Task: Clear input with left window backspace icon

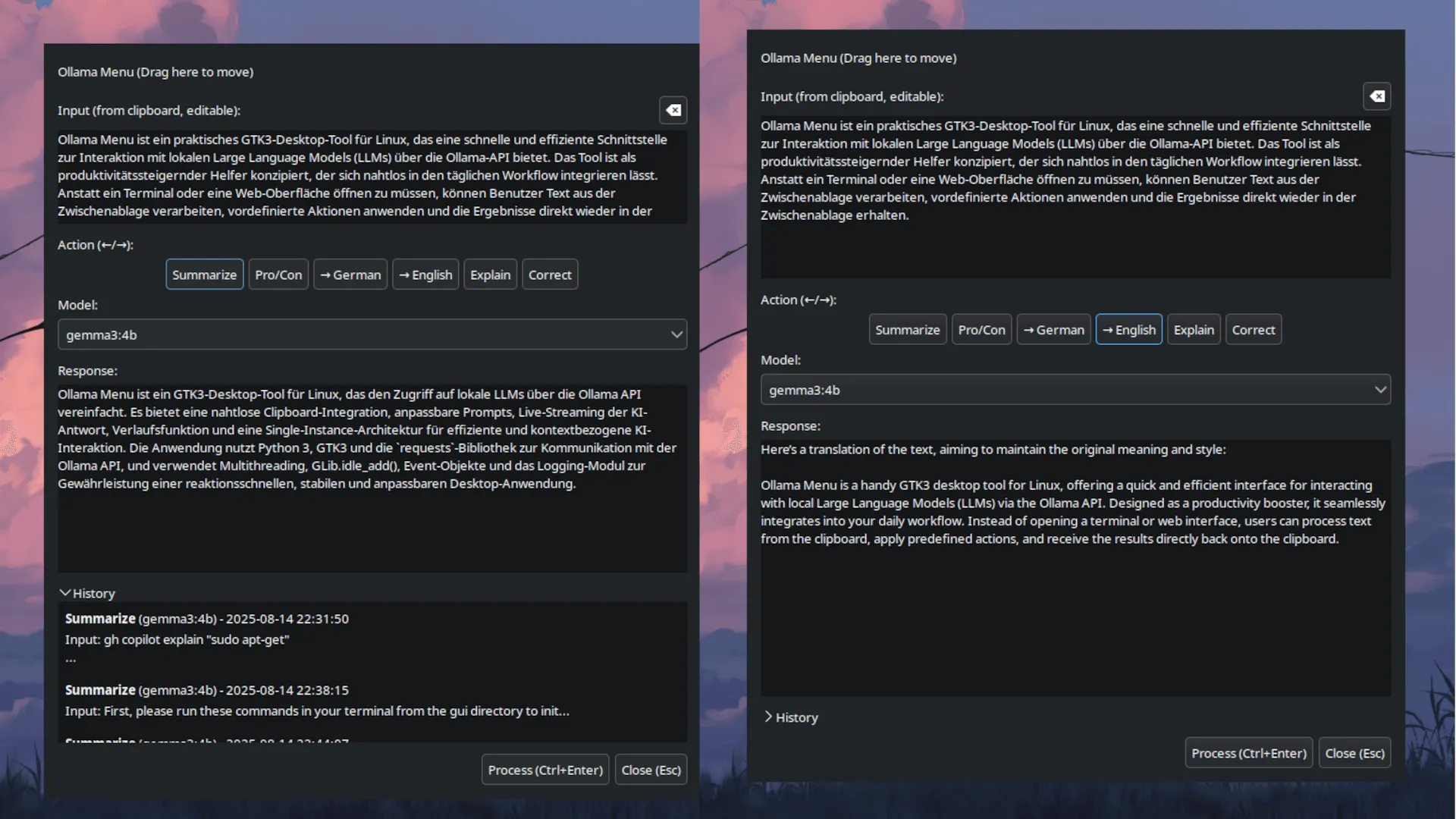Action: pyautogui.click(x=673, y=111)
